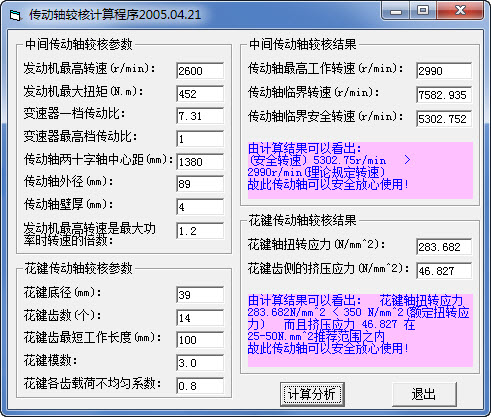
Task: Click the window title 传动轴较核计算程序2005.04.21
Action: coord(115,15)
